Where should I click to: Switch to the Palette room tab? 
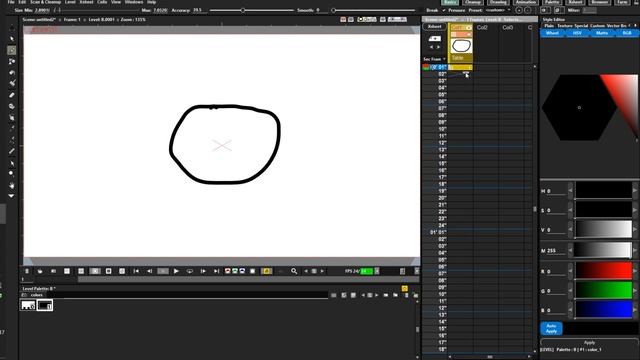(x=552, y=2)
